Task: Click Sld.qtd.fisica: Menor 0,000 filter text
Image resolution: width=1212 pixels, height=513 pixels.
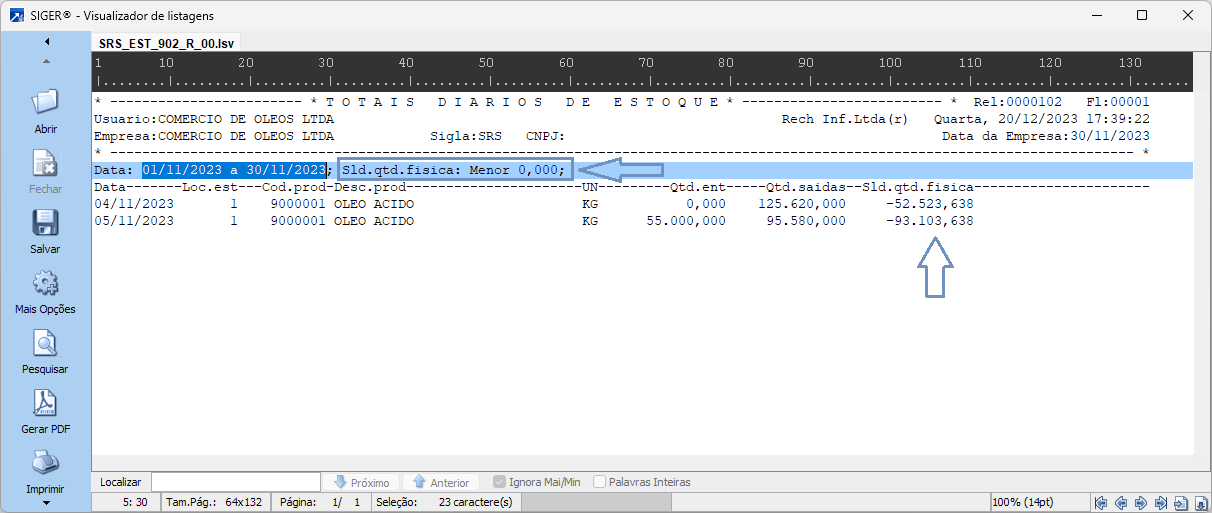Action: click(456, 170)
